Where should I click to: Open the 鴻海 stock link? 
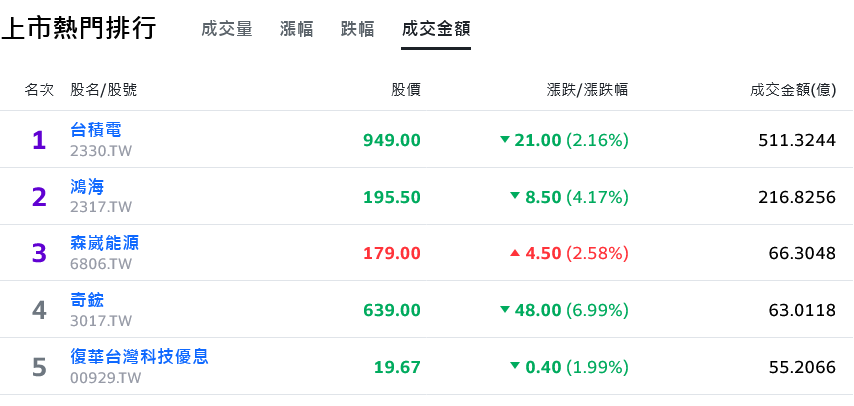tap(87, 186)
